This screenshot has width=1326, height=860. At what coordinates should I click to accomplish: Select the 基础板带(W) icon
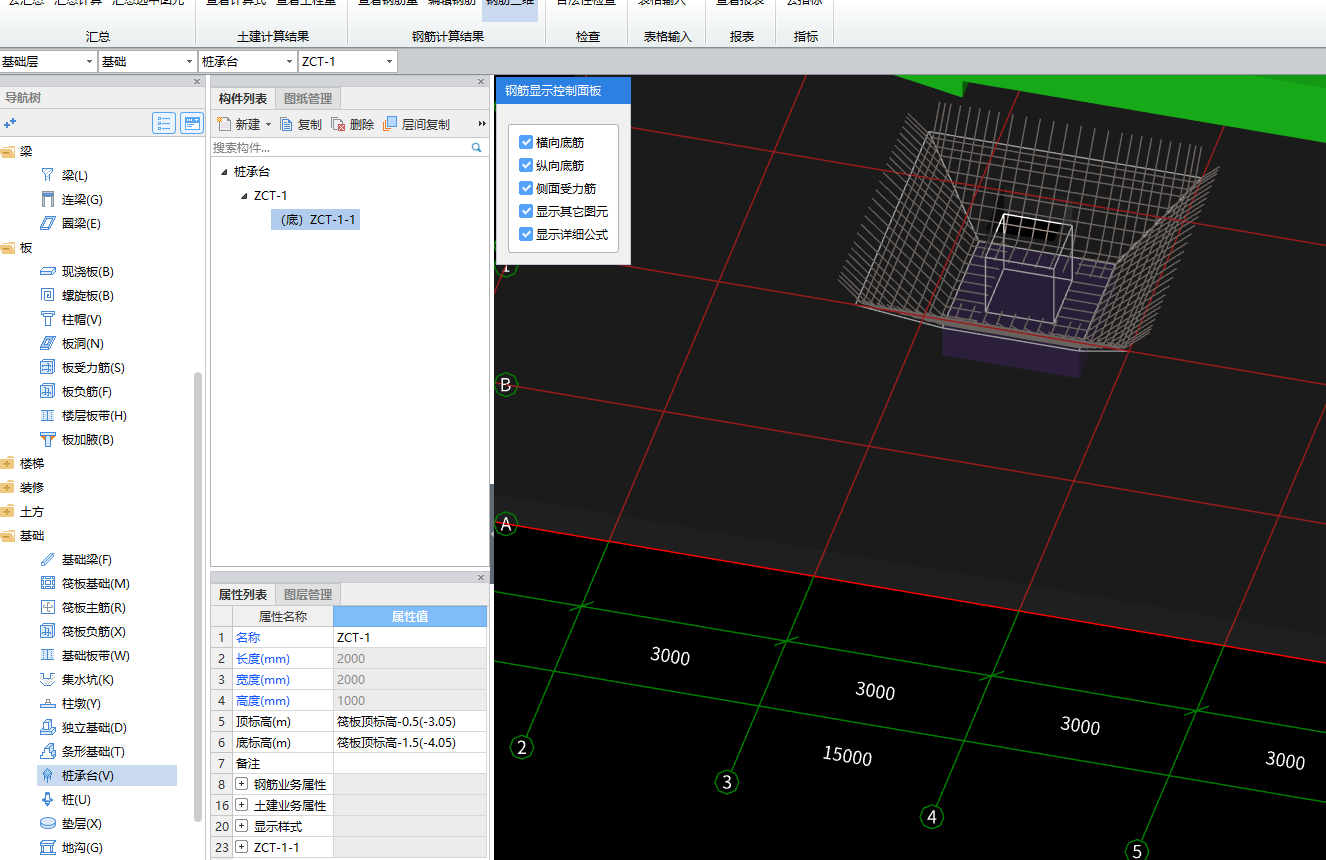47,655
